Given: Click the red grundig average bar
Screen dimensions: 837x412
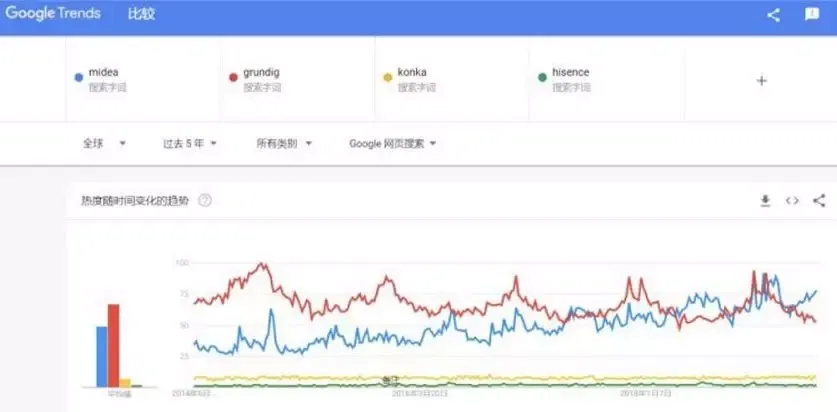Looking at the screenshot, I should [114, 345].
